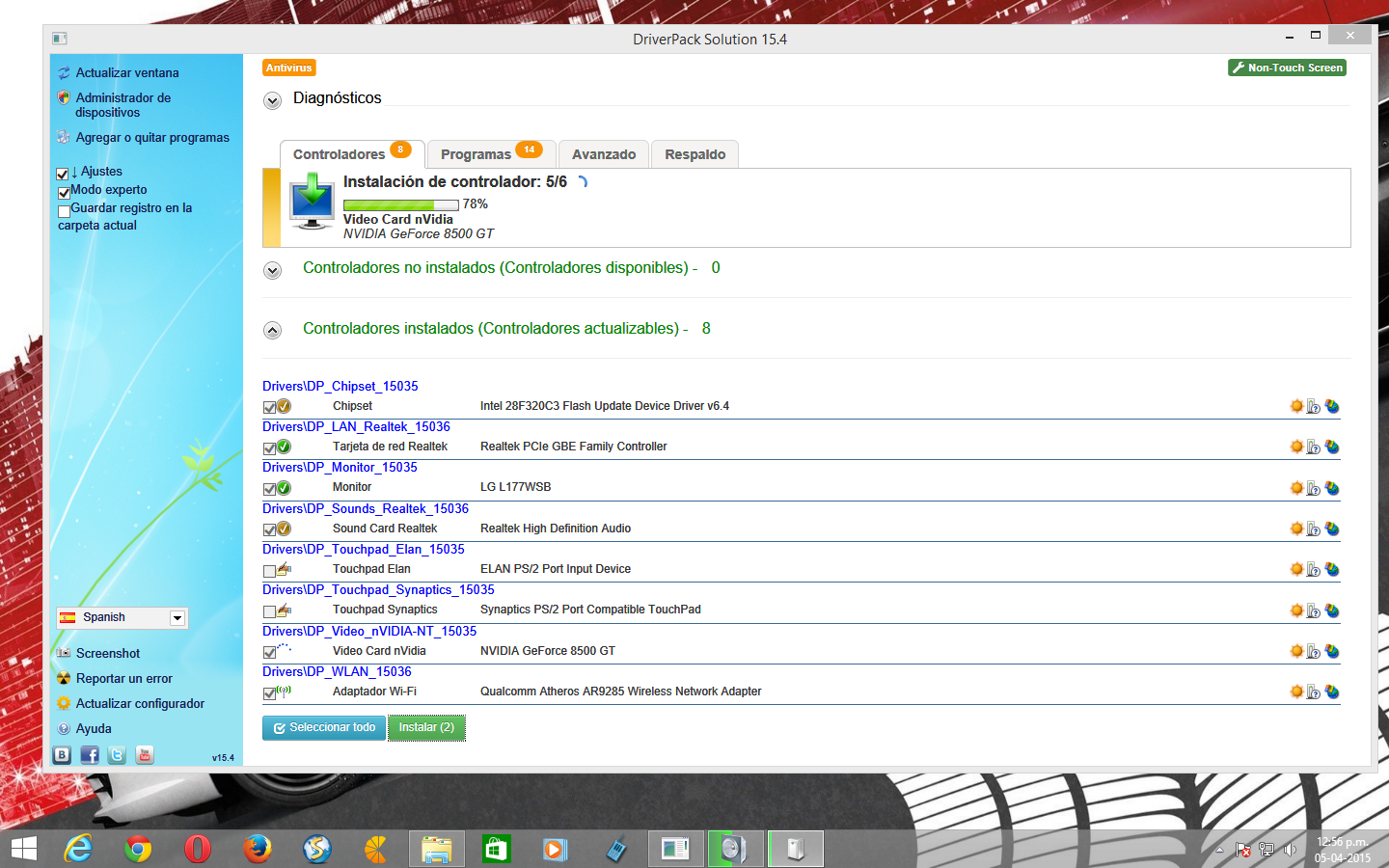
Task: Open Internet Explorer from the taskbar
Action: point(78,849)
